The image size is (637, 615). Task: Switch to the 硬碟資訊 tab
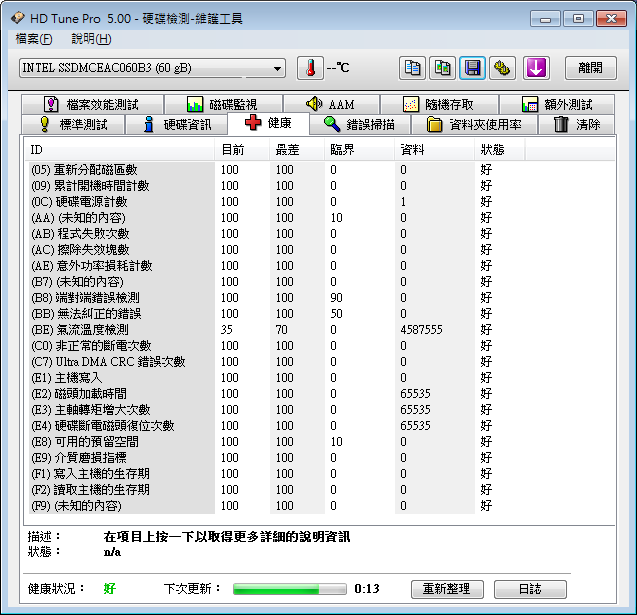pyautogui.click(x=177, y=125)
